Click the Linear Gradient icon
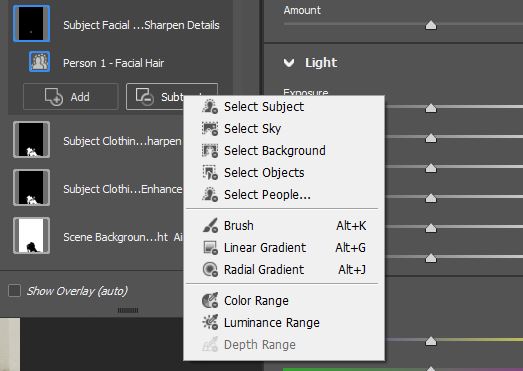The width and height of the screenshot is (523, 371). 210,248
